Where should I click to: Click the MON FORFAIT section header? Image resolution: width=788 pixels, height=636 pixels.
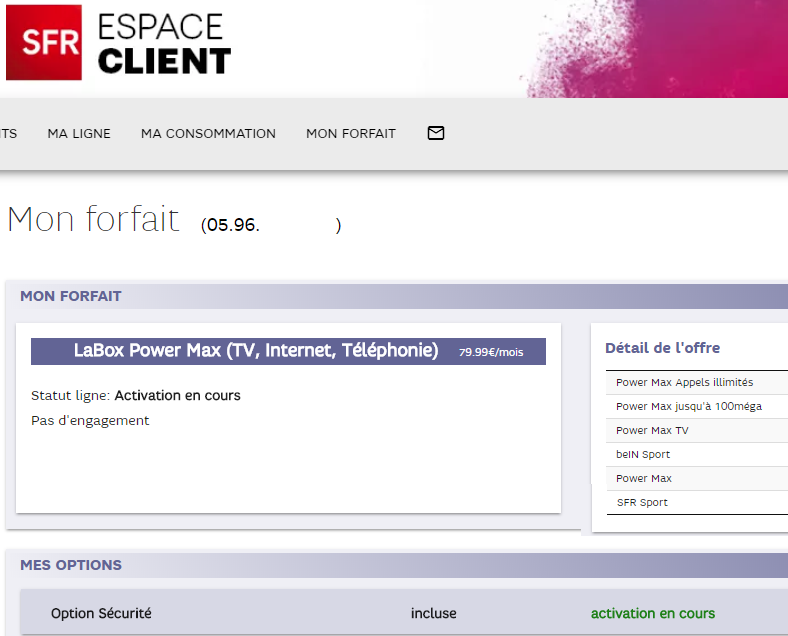(x=71, y=296)
